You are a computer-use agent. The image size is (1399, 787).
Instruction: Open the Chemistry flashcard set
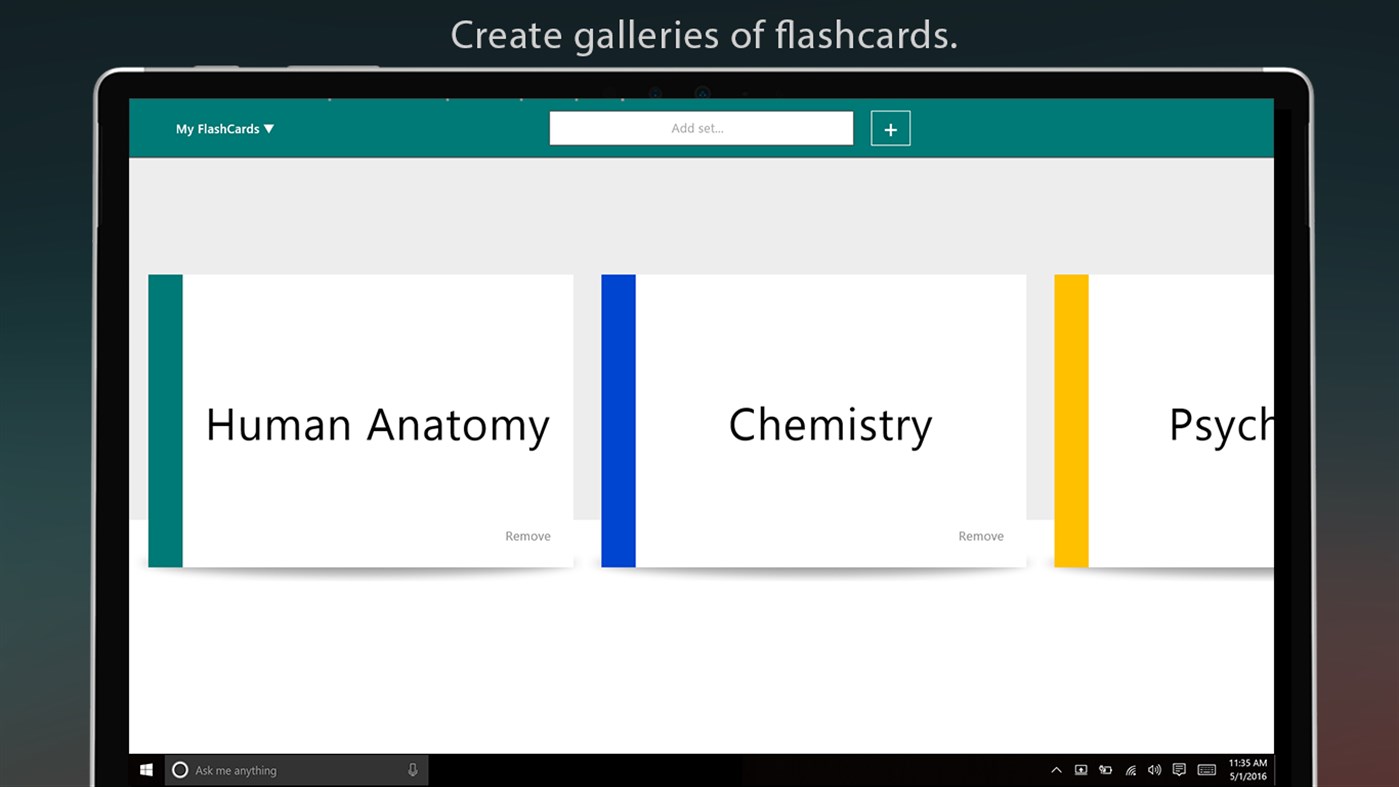pos(830,424)
